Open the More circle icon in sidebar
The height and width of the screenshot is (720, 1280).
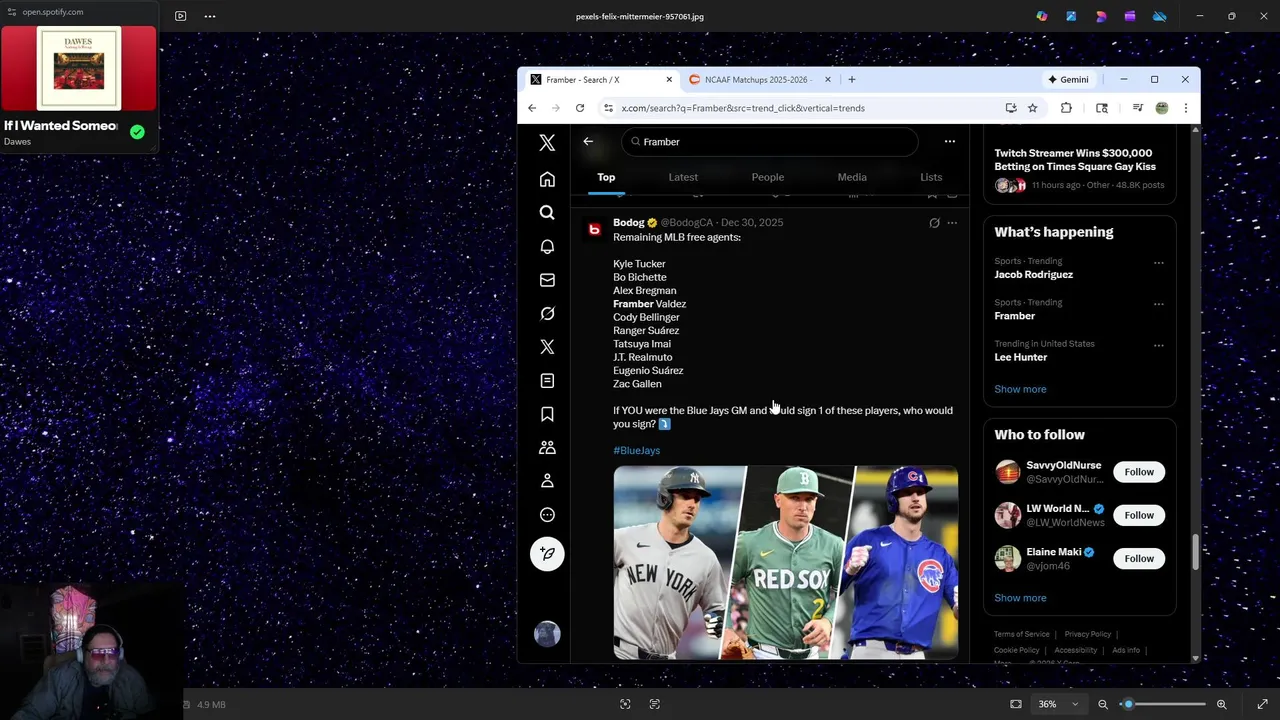(x=547, y=515)
